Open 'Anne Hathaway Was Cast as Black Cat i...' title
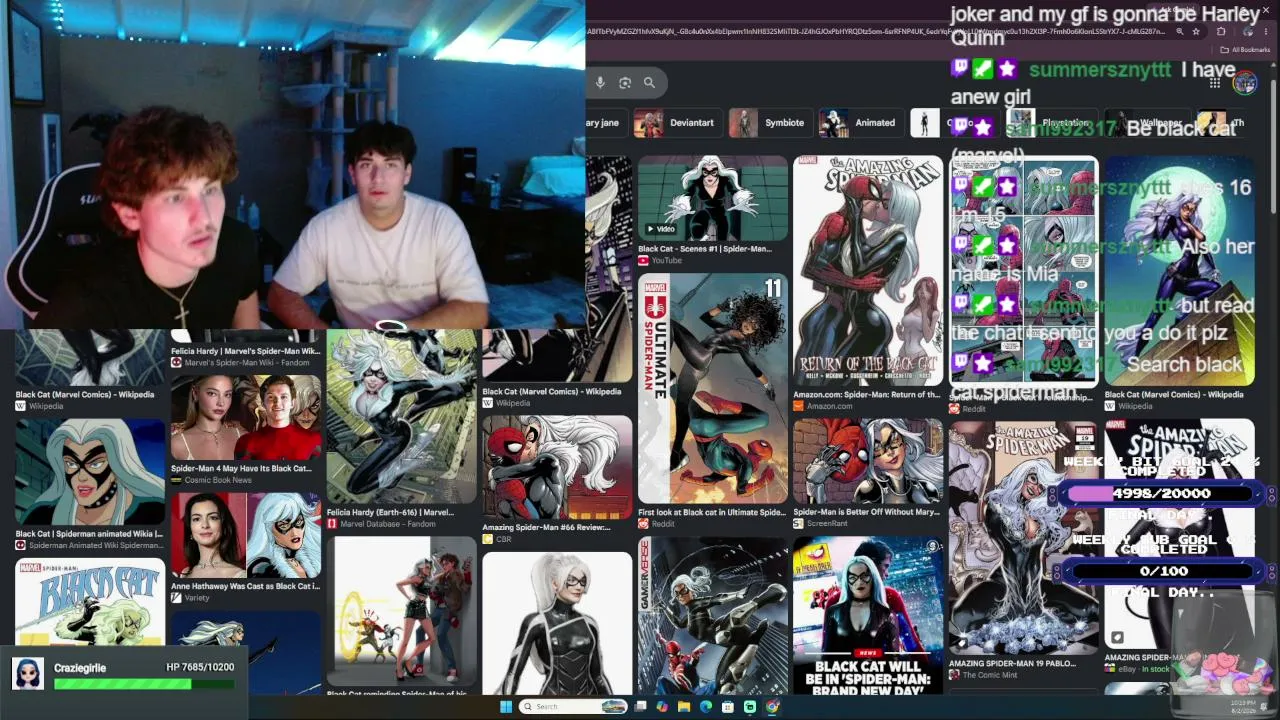This screenshot has width=1280, height=720. click(246, 587)
